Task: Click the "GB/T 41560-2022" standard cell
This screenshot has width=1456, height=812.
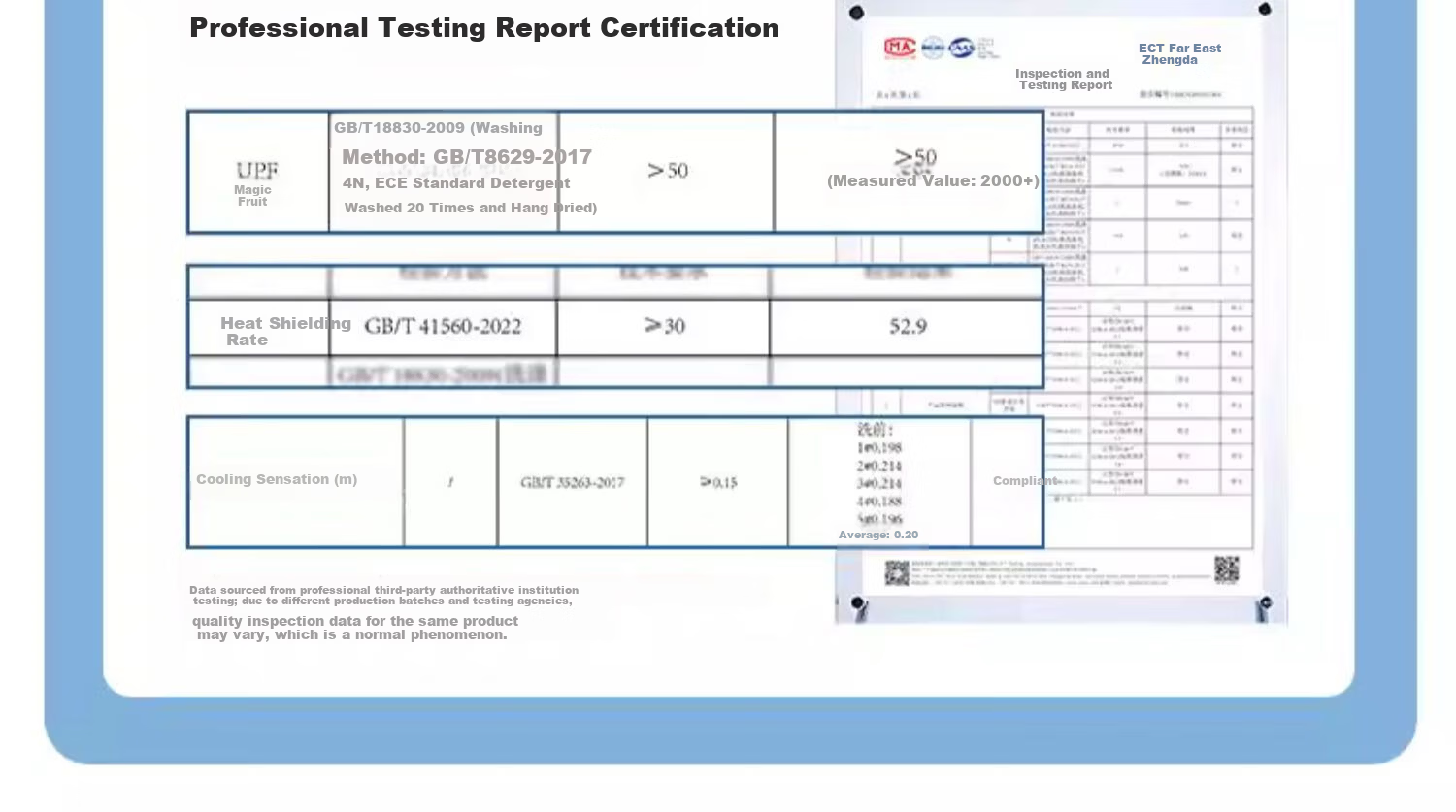Action: pyautogui.click(x=443, y=327)
